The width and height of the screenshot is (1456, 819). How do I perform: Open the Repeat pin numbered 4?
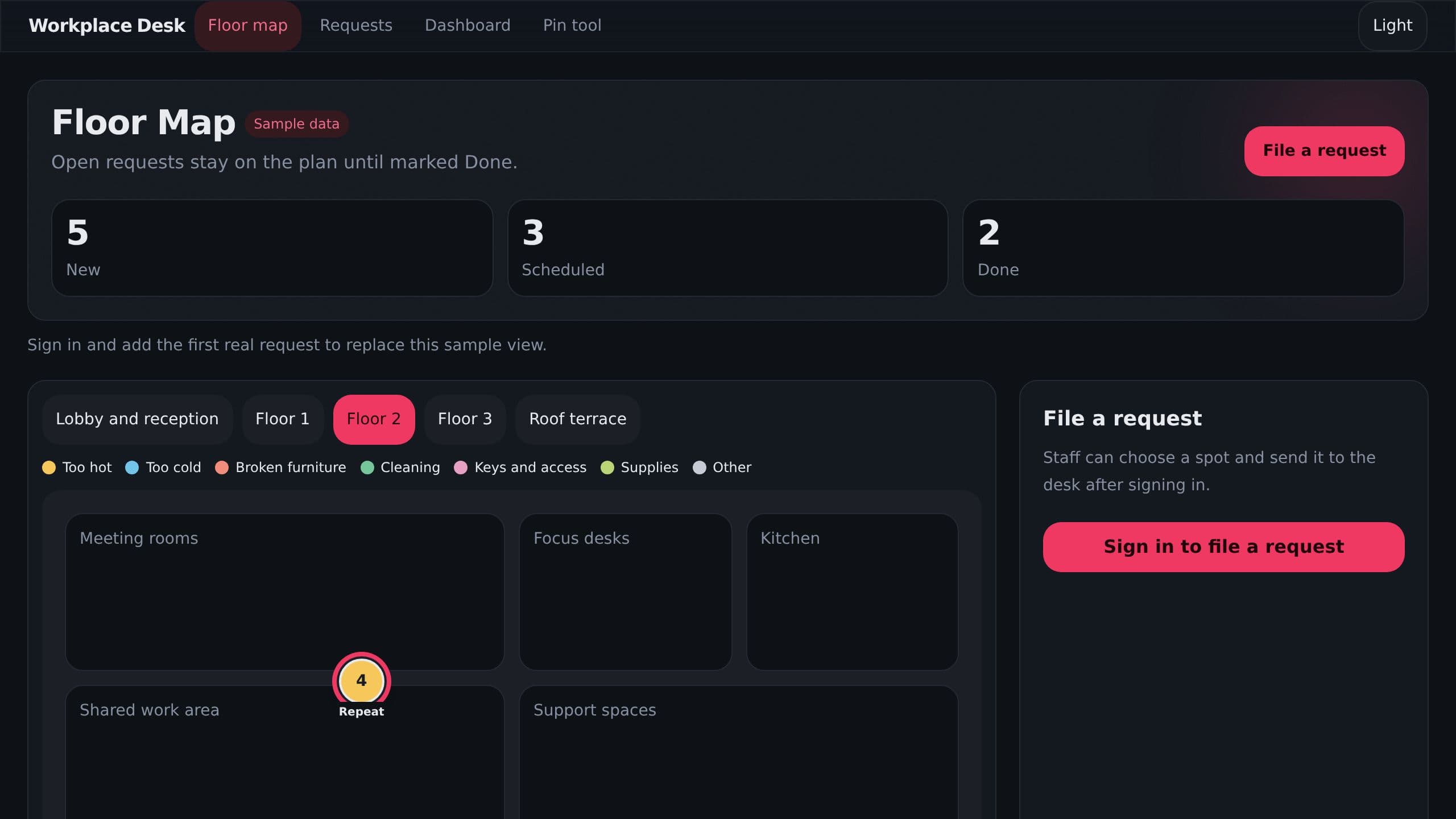(361, 681)
